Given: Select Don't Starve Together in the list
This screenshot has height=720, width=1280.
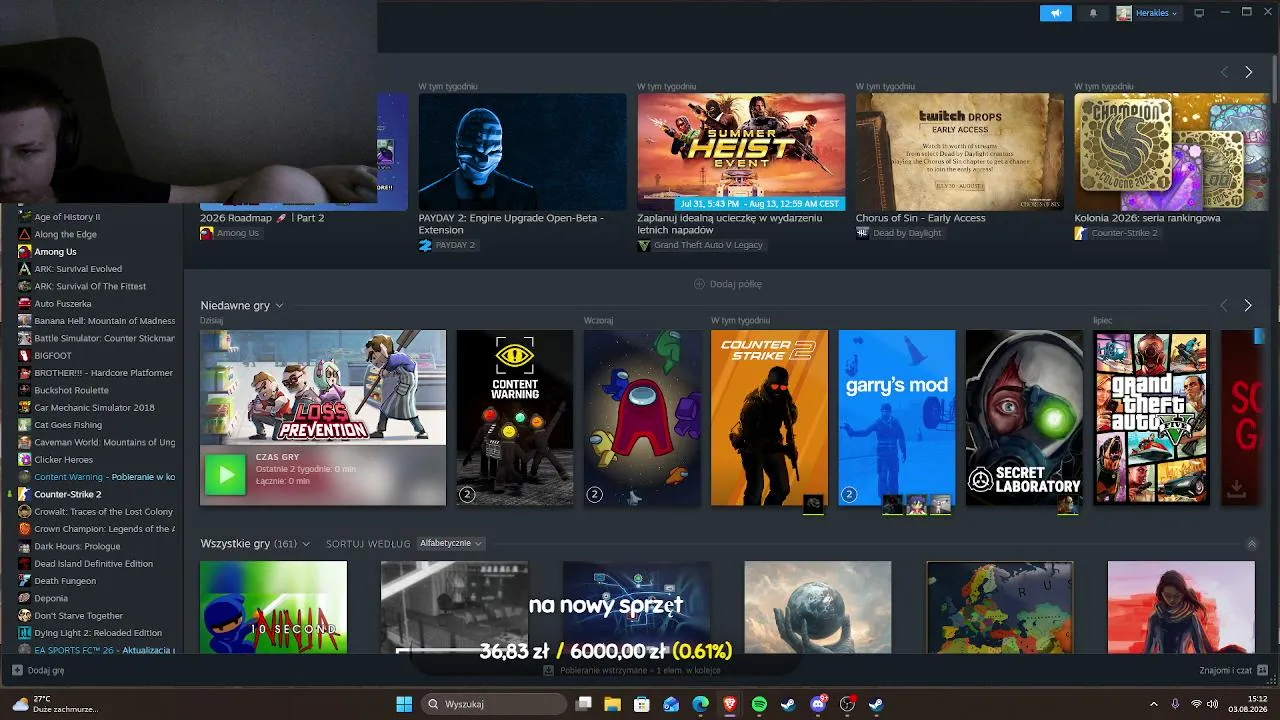Looking at the screenshot, I should pos(79,616).
